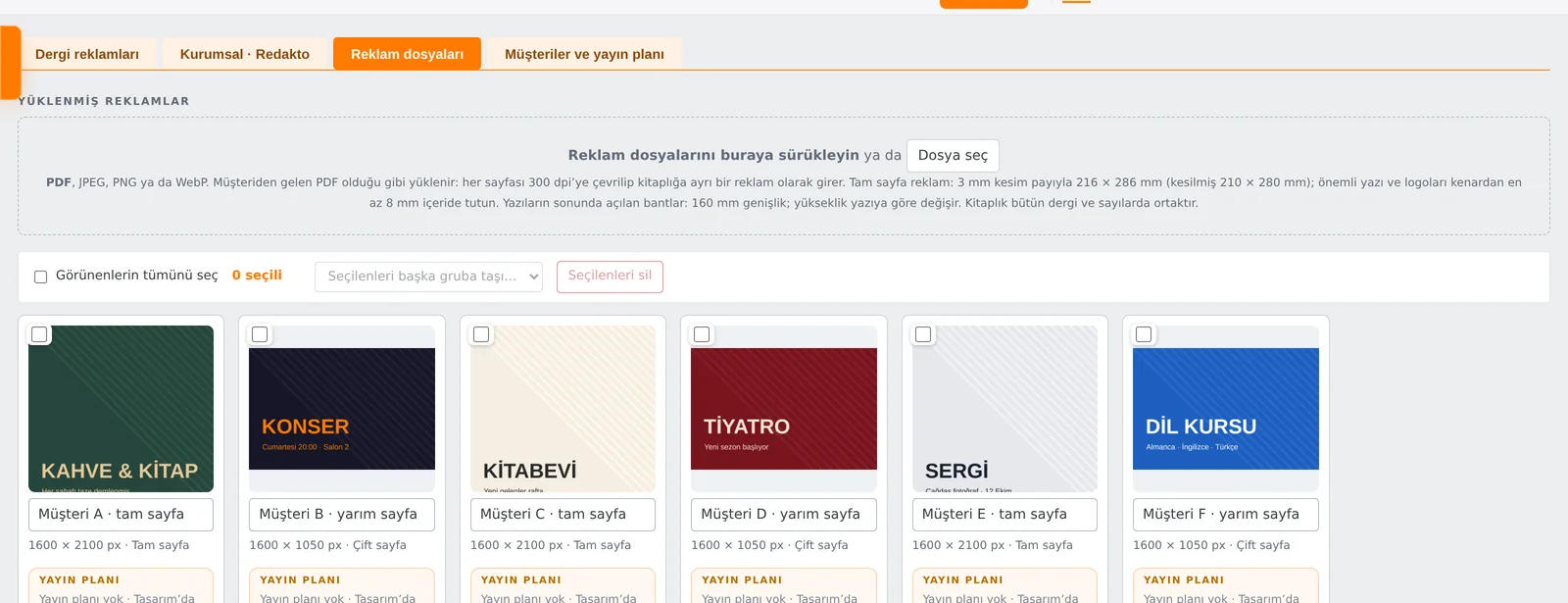Open the KAHVE & KİTAP ad thumbnail
This screenshot has height=603, width=1568.
coord(121,409)
